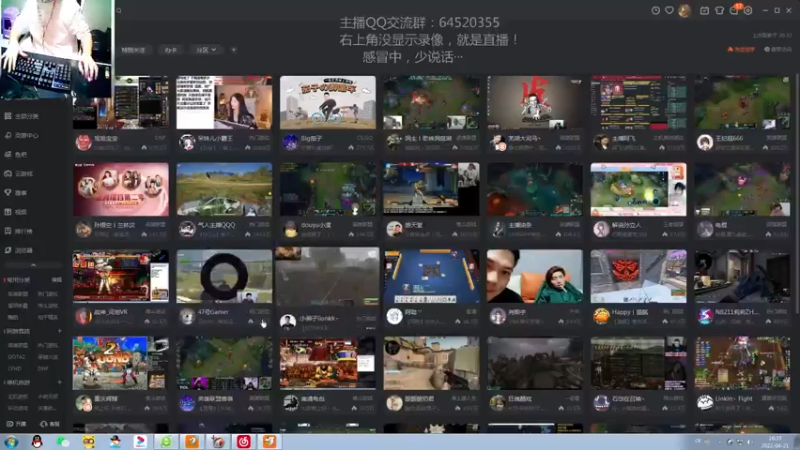Select CFHD in the sidebar categories
The height and width of the screenshot is (450, 800).
(15, 368)
